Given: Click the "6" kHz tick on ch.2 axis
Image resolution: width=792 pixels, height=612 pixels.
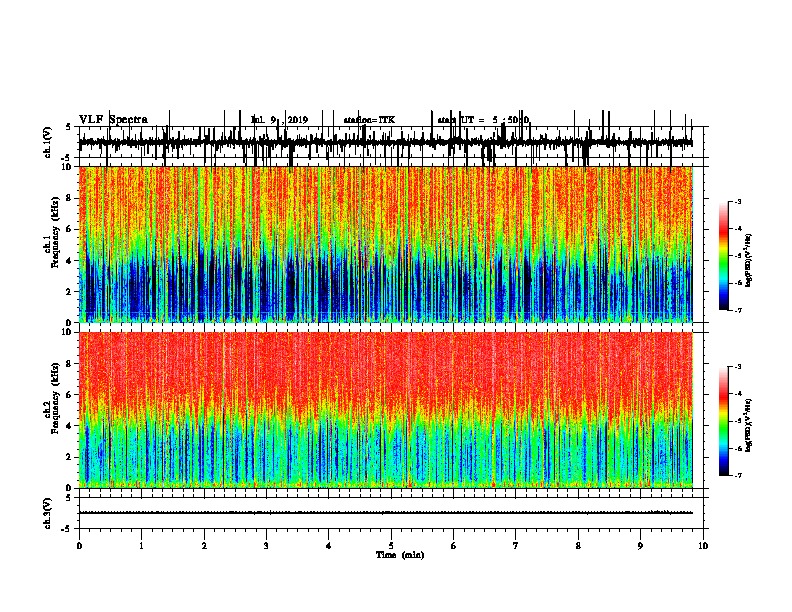Looking at the screenshot, I should [x=69, y=395].
